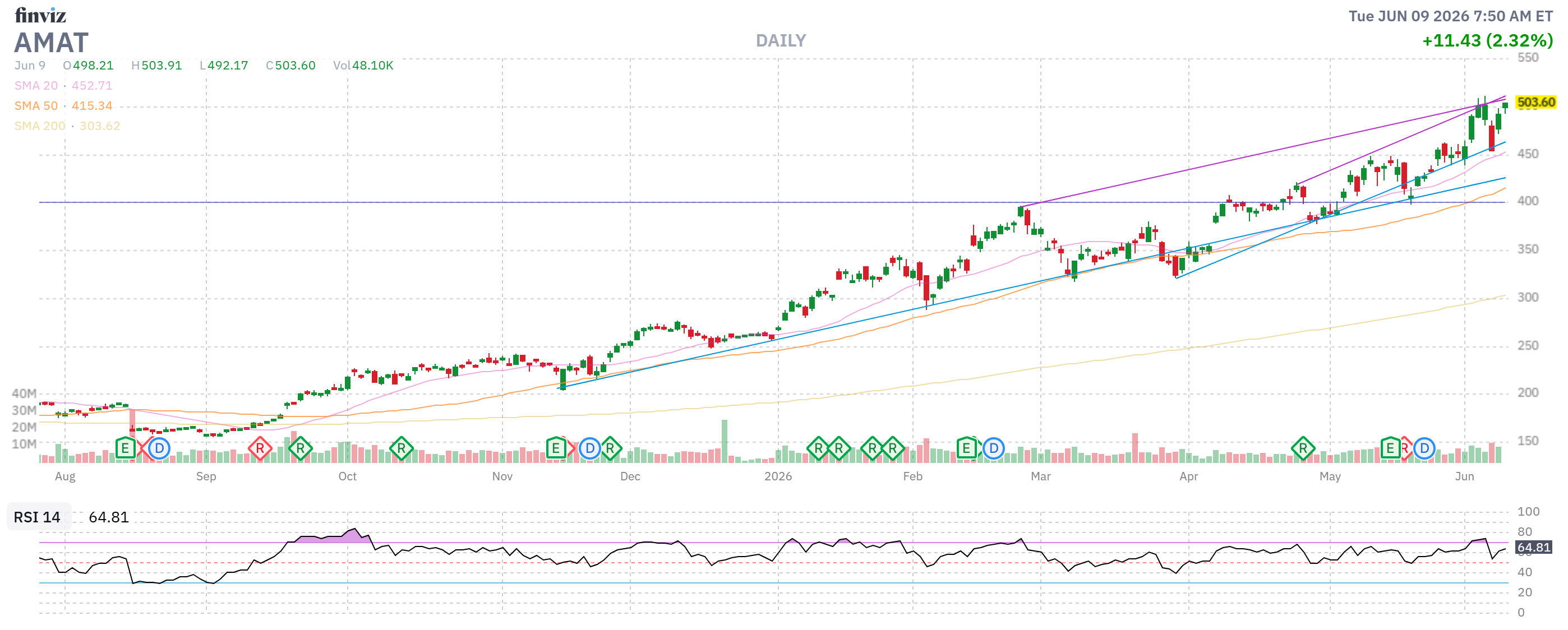Open the second January rating marker
The width and height of the screenshot is (1568, 630).
pyautogui.click(x=839, y=449)
